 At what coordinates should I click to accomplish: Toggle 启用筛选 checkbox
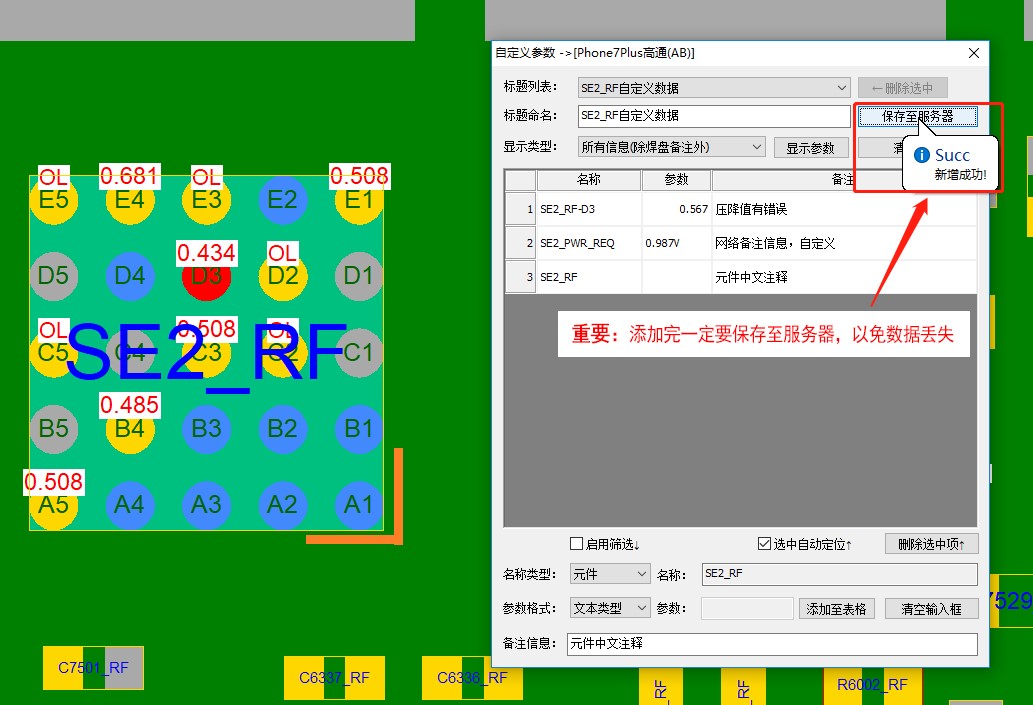pos(576,544)
